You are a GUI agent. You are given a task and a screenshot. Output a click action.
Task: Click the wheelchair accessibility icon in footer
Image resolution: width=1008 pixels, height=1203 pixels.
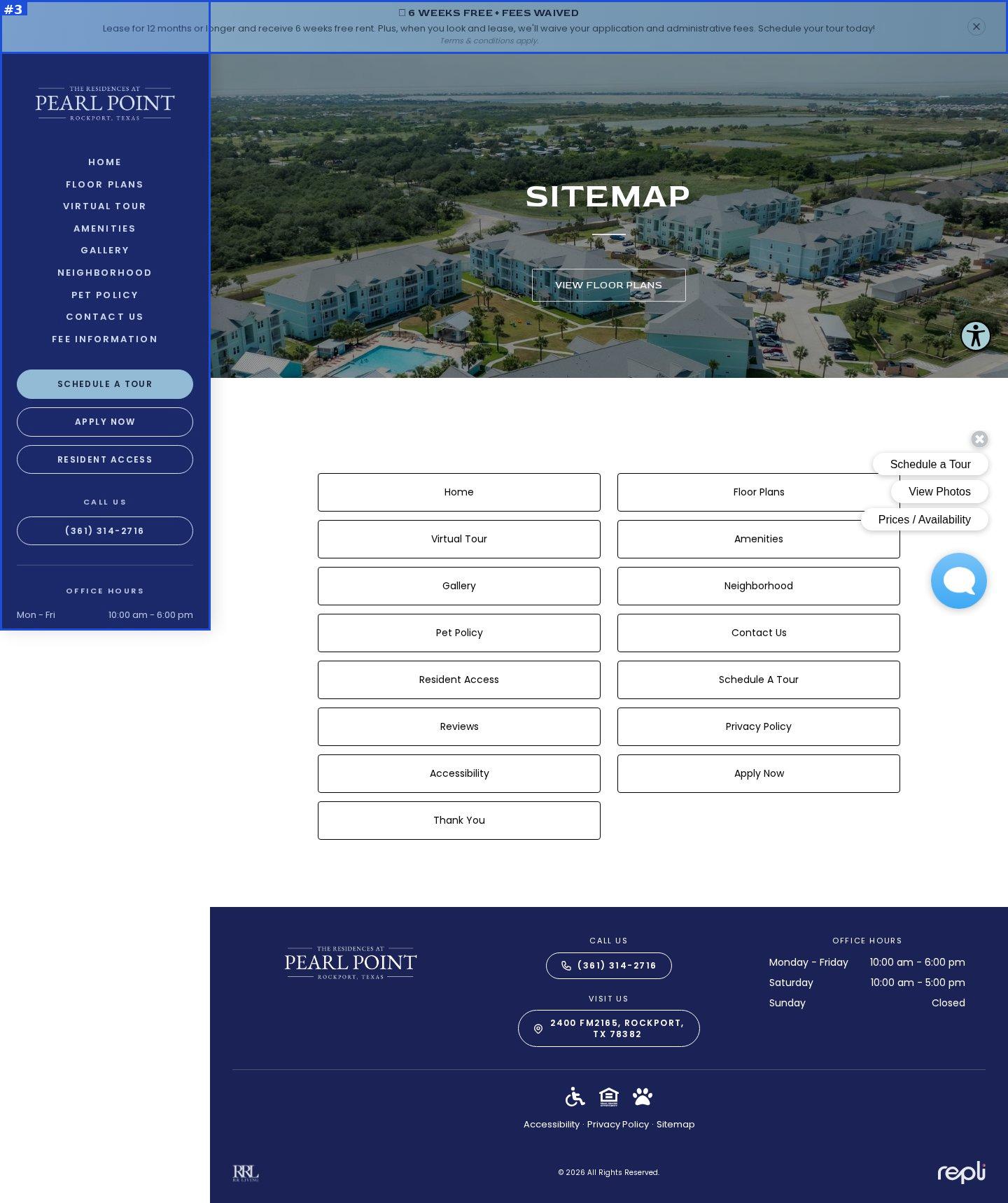[575, 1097]
